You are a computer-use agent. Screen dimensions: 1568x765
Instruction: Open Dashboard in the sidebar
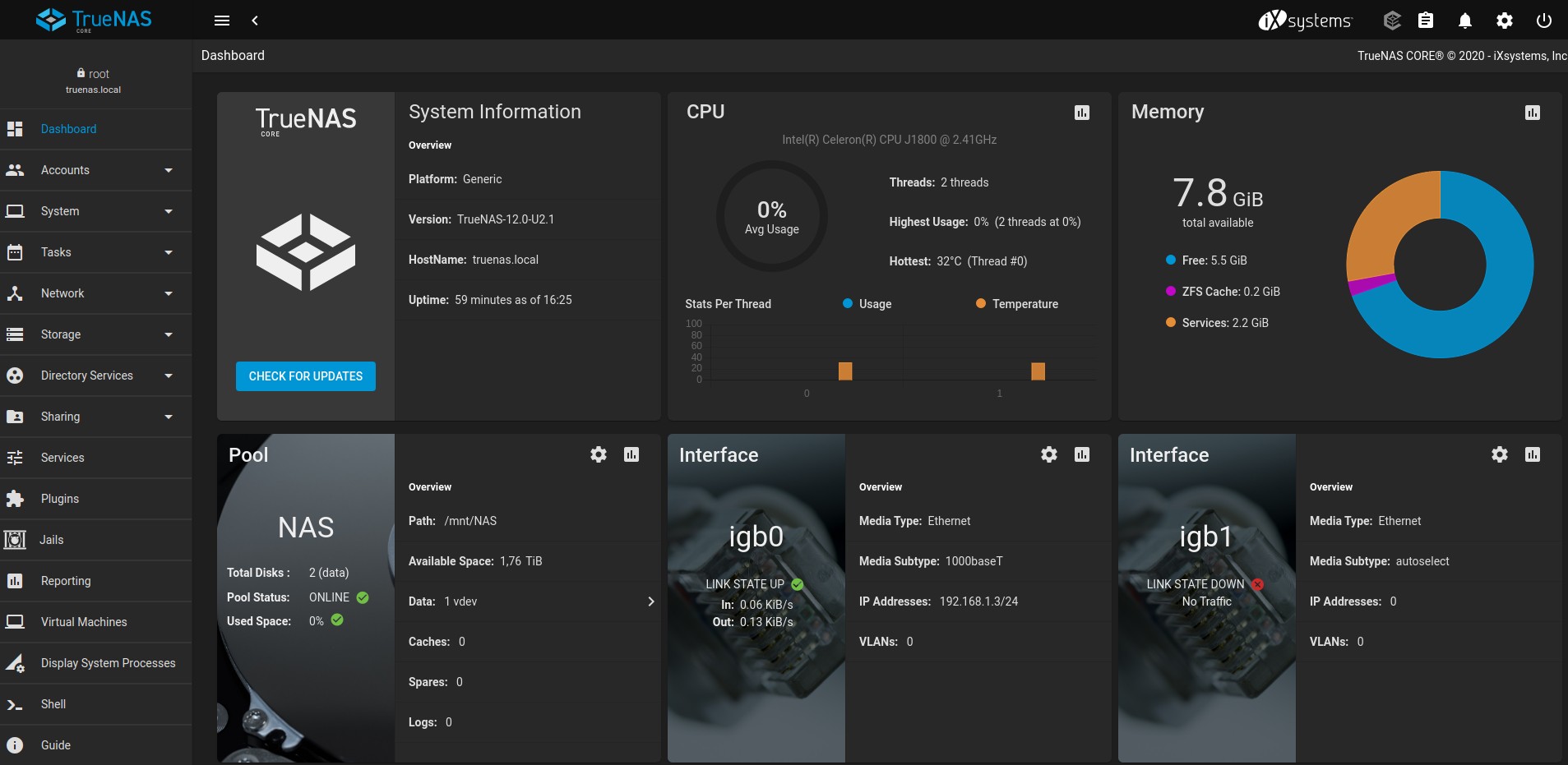95,129
